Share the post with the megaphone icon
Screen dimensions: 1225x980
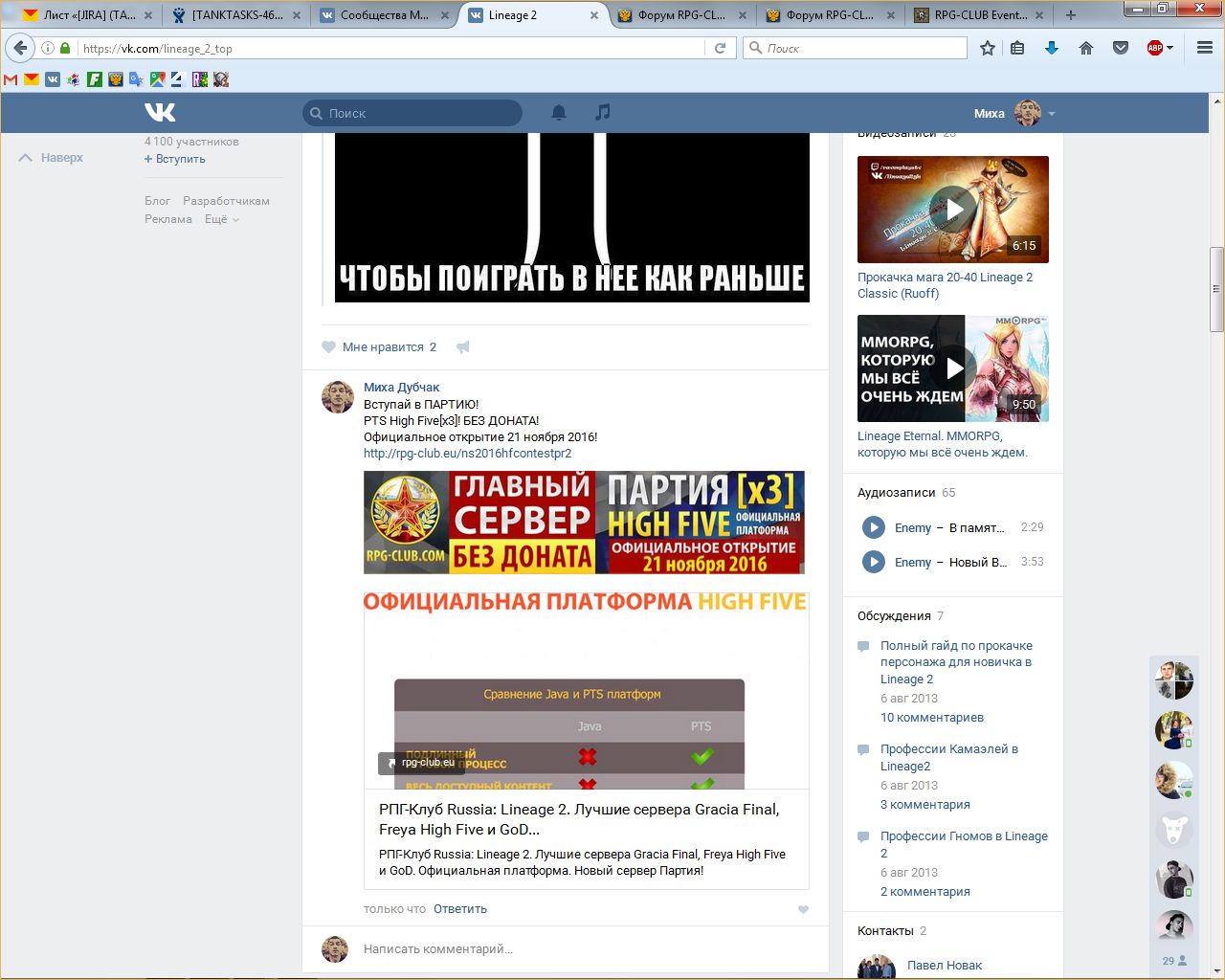(463, 347)
